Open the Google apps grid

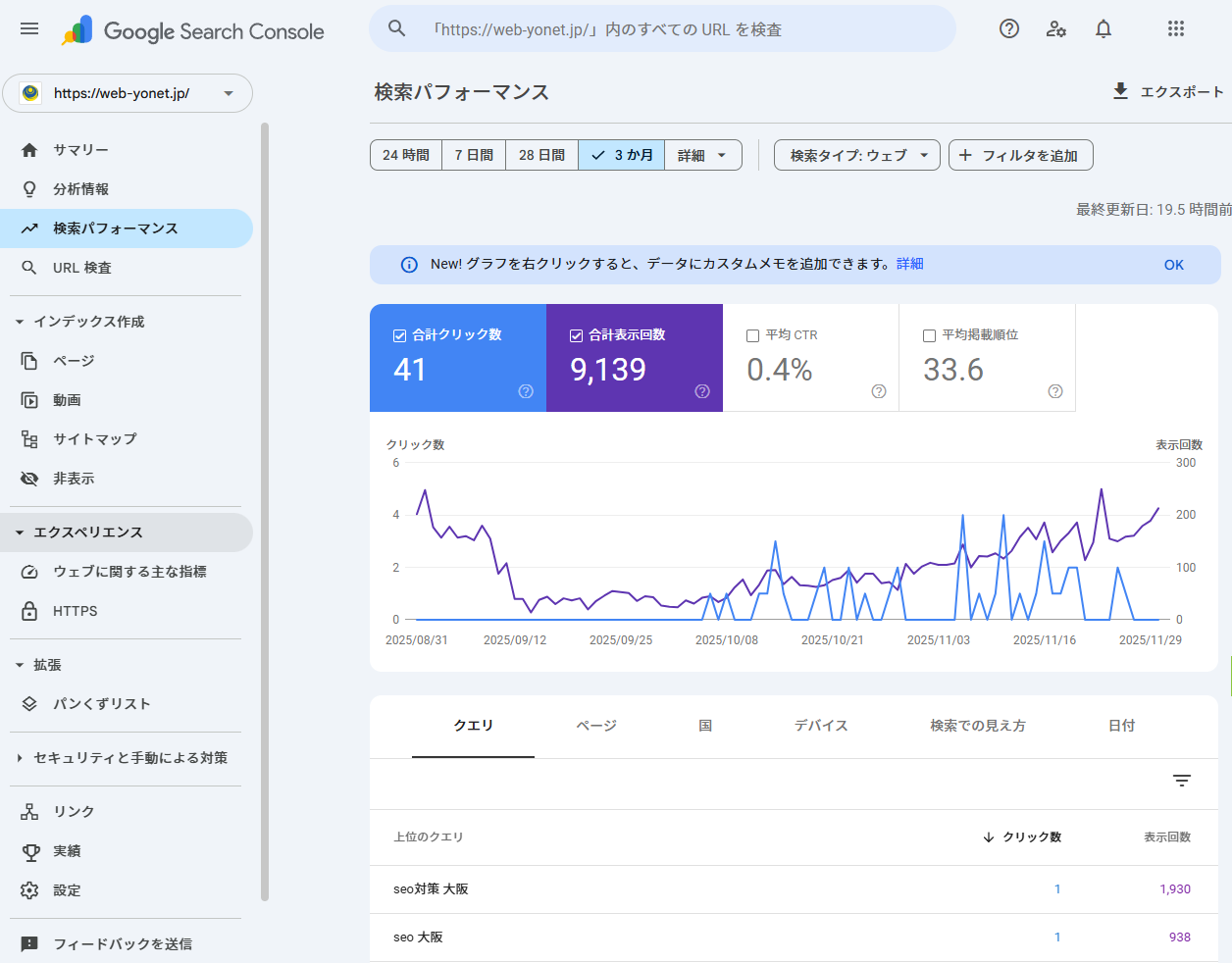[x=1175, y=29]
